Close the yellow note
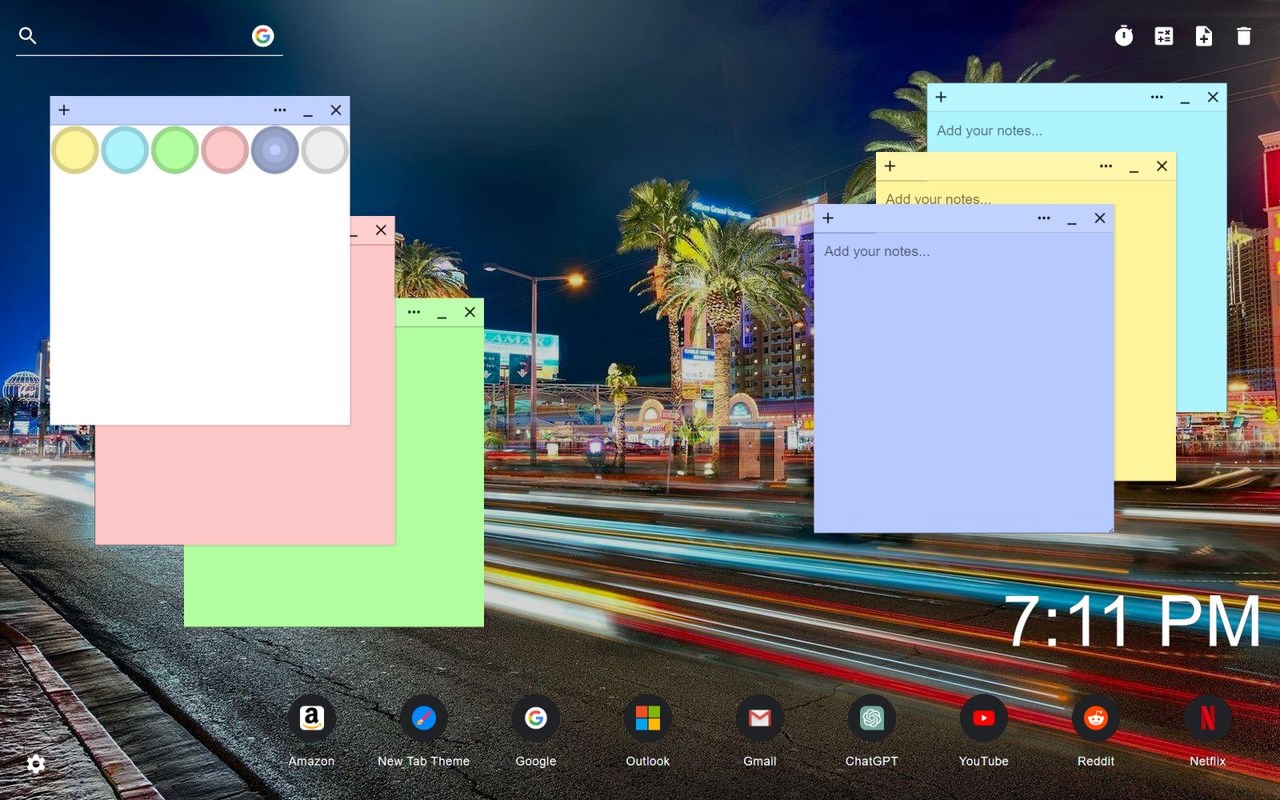The width and height of the screenshot is (1280, 800). [1162, 166]
